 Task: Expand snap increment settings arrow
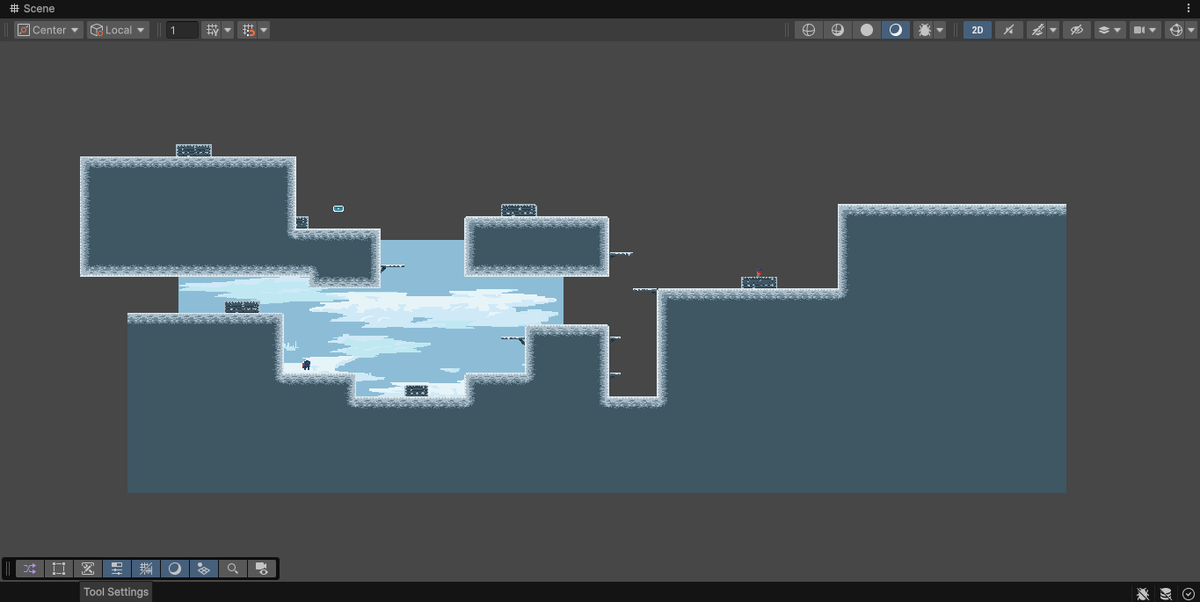(263, 30)
